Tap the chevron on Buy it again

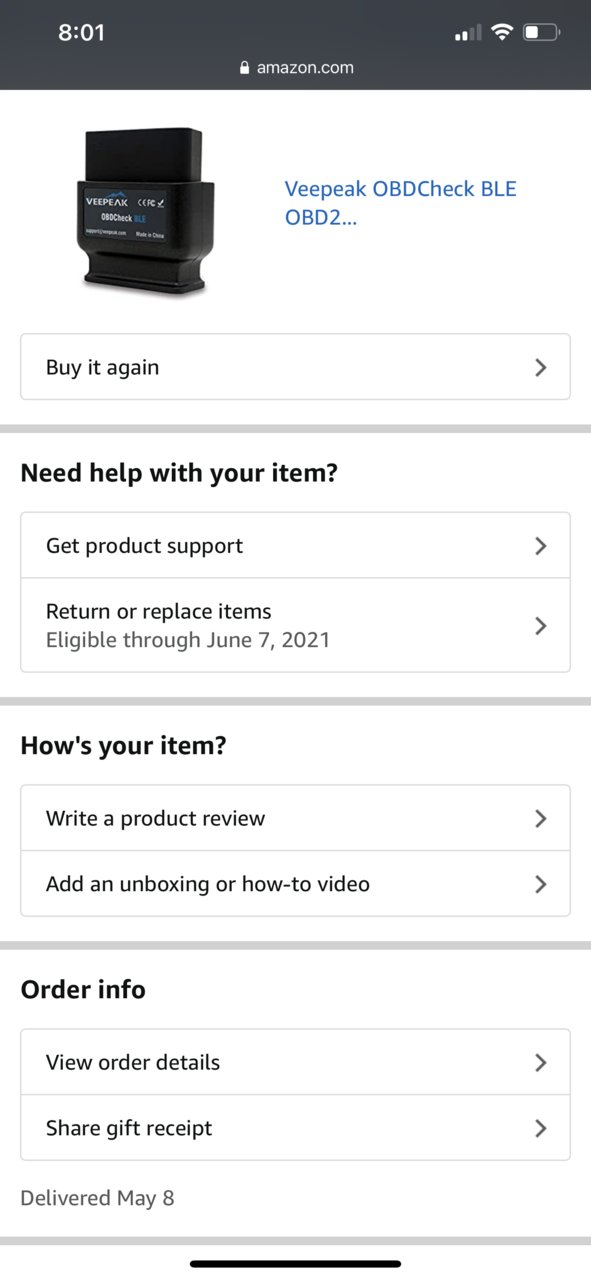[x=540, y=367]
